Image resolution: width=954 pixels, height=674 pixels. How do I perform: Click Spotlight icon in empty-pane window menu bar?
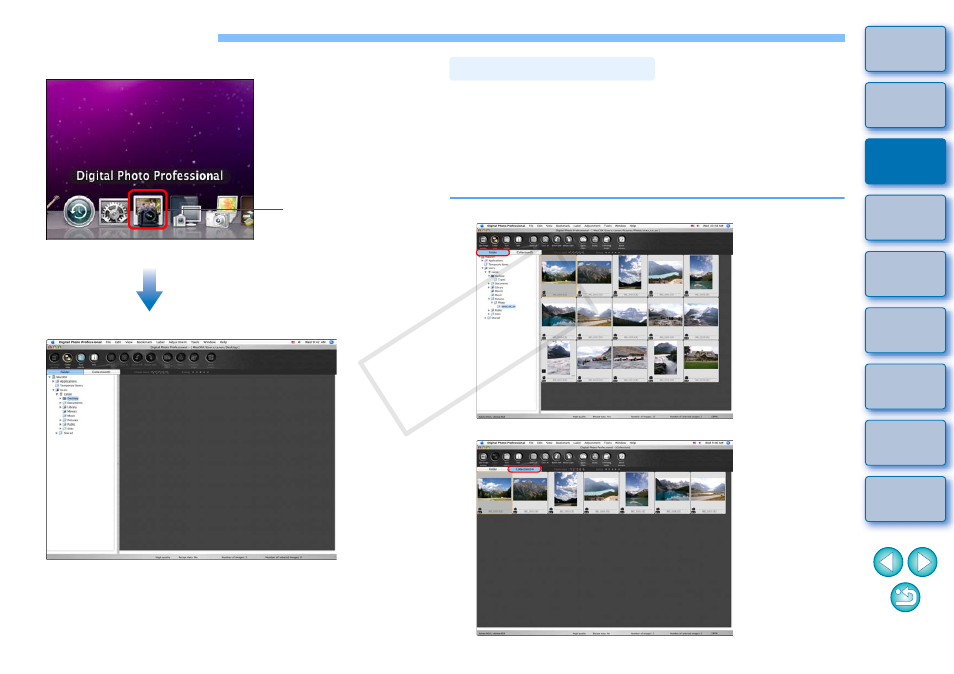[x=332, y=342]
